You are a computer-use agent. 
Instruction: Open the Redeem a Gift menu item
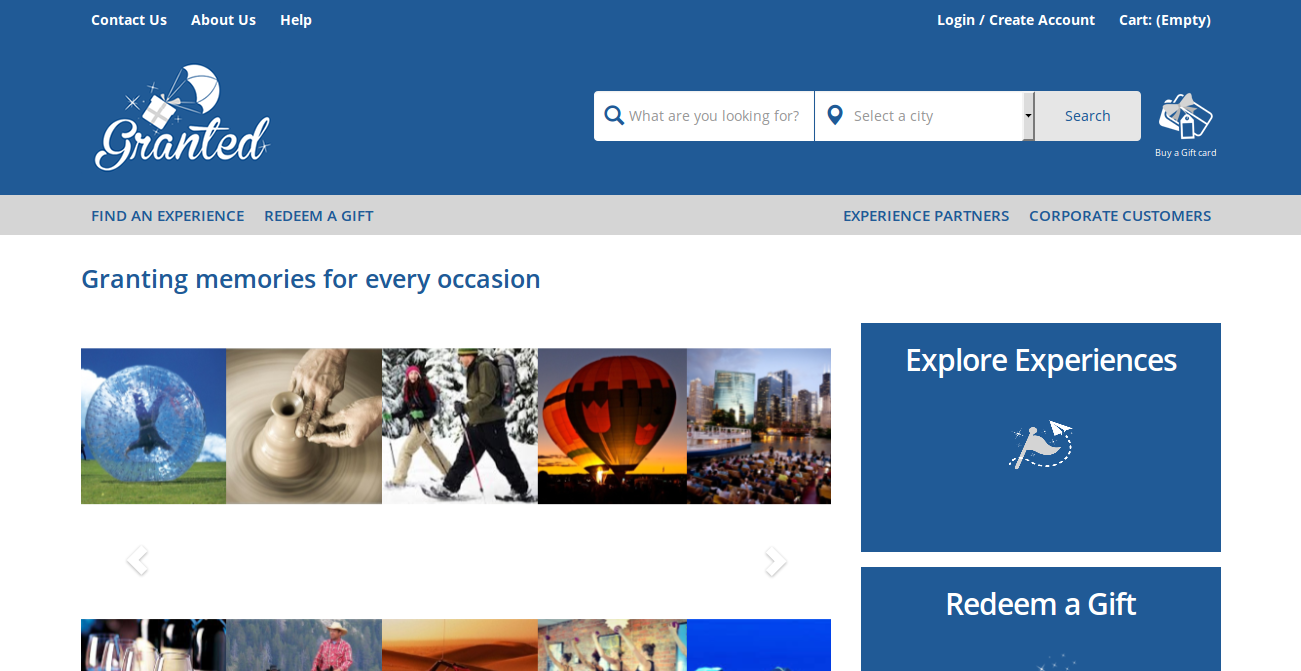[319, 216]
